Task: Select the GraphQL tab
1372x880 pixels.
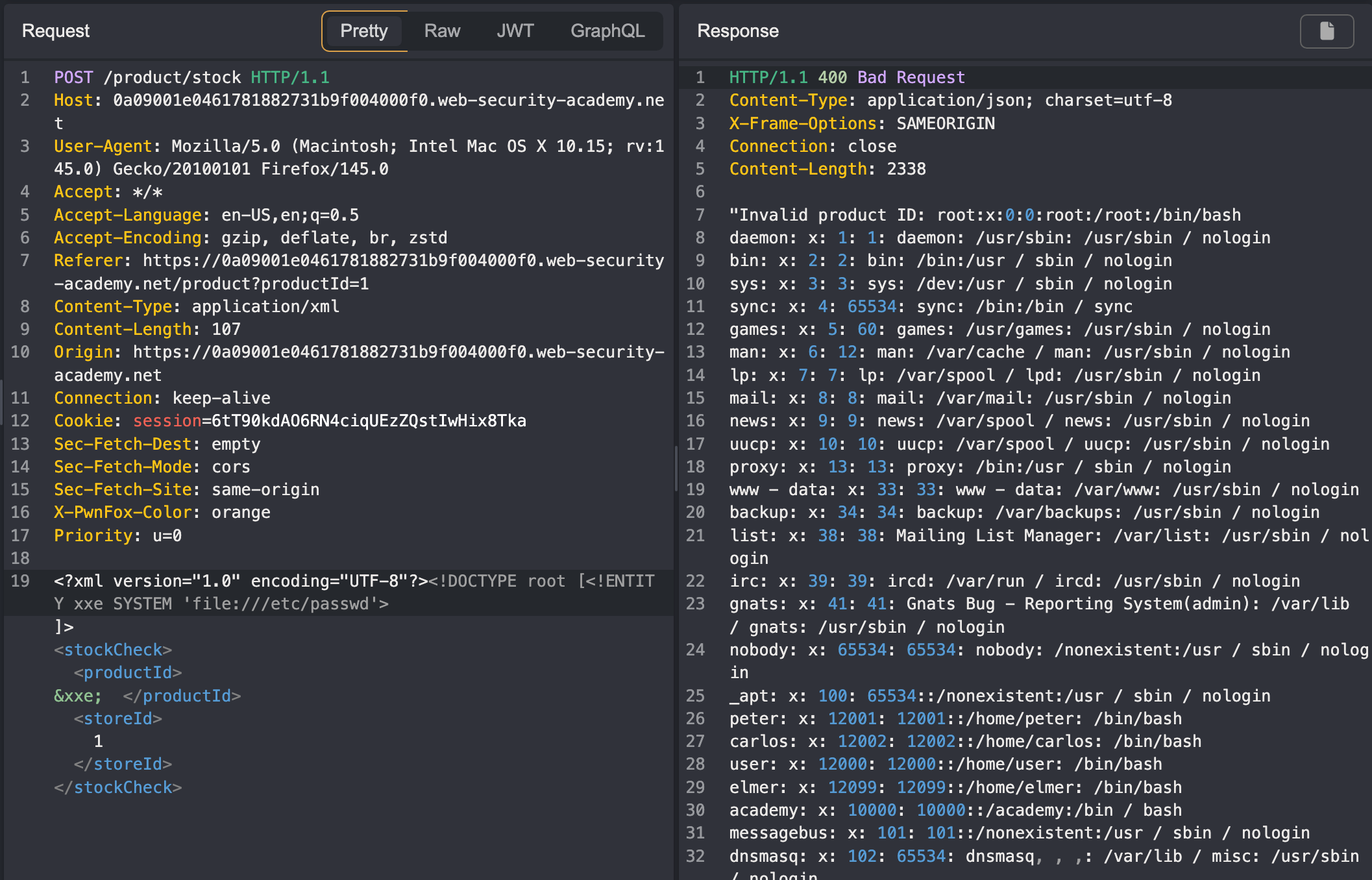Action: click(x=607, y=31)
